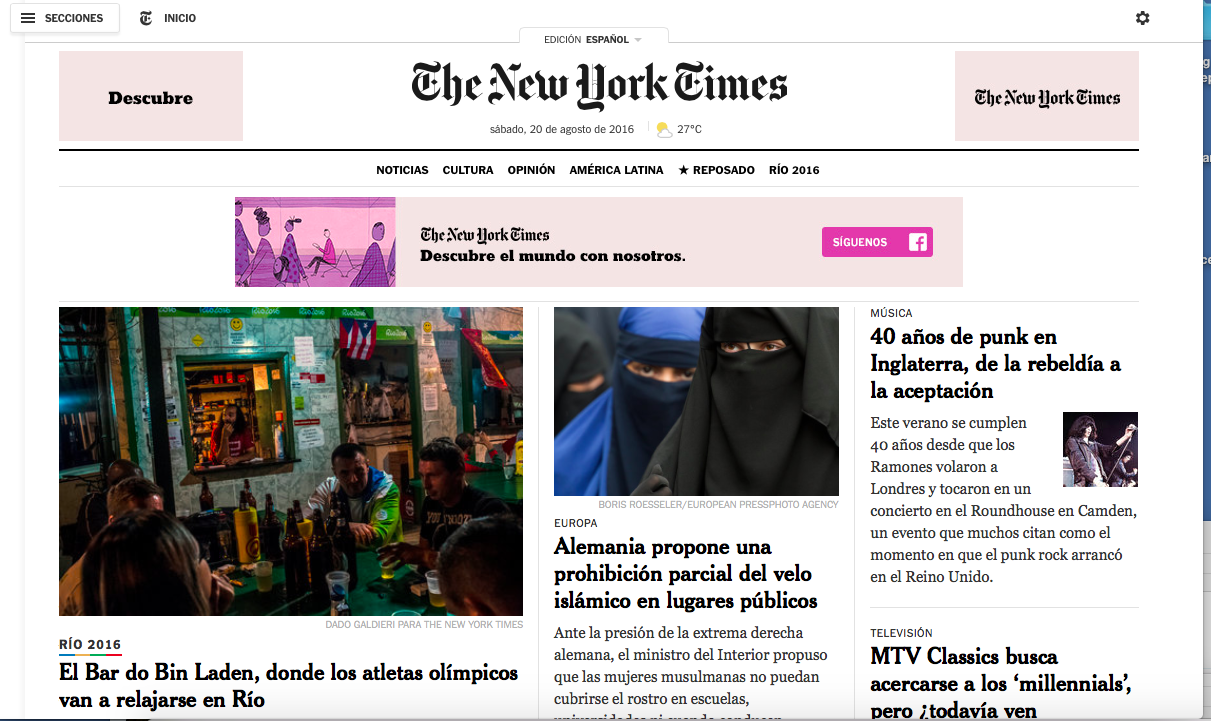
Task: Open the Río 2016 section
Action: click(794, 170)
